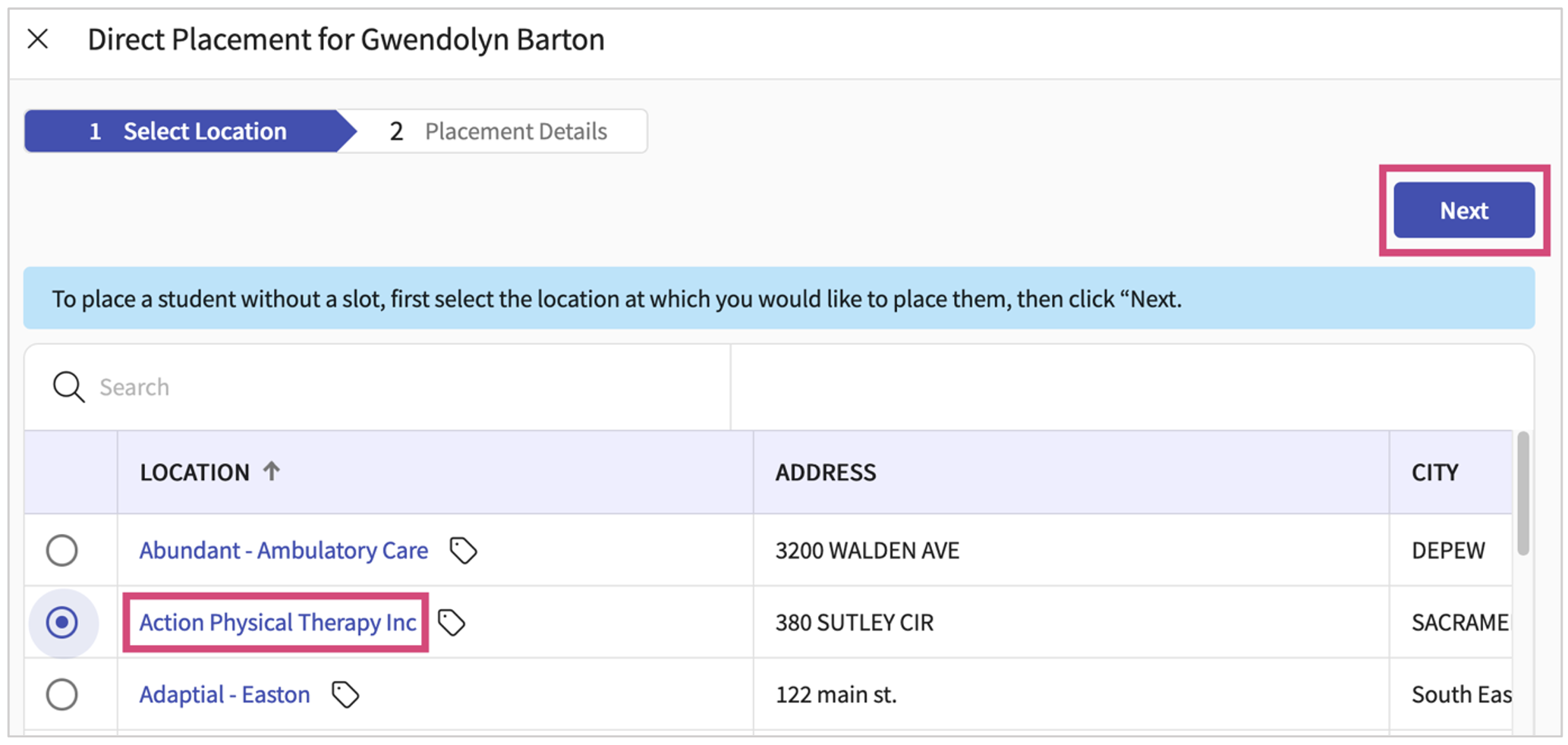
Task: Click the tag icon beside Abundant - Ambulatory Care
Action: click(463, 550)
